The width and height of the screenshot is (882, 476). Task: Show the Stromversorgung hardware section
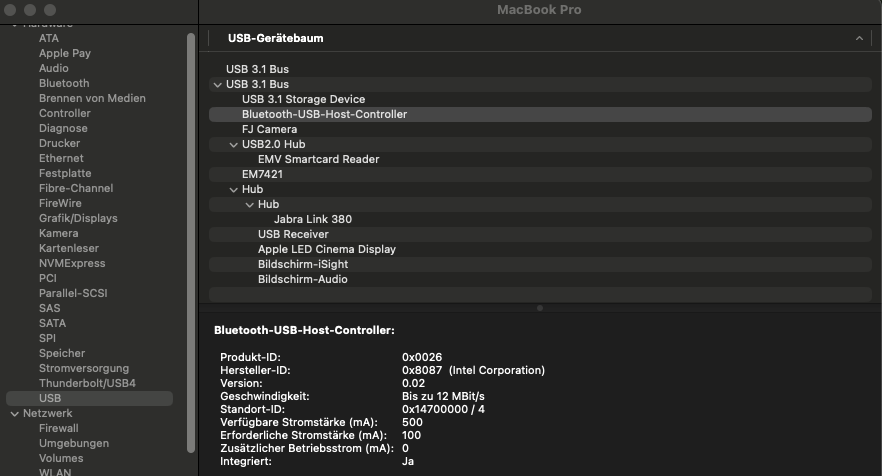84,368
